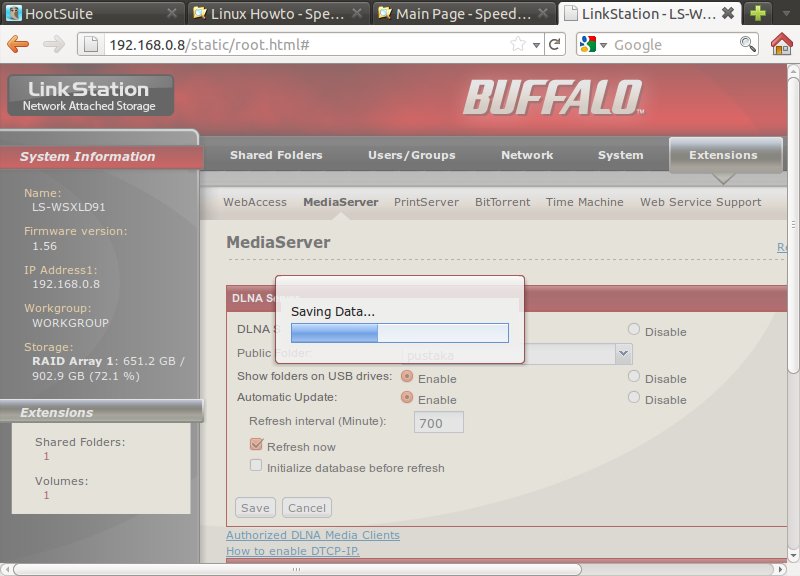Click the reload page icon

[555, 44]
